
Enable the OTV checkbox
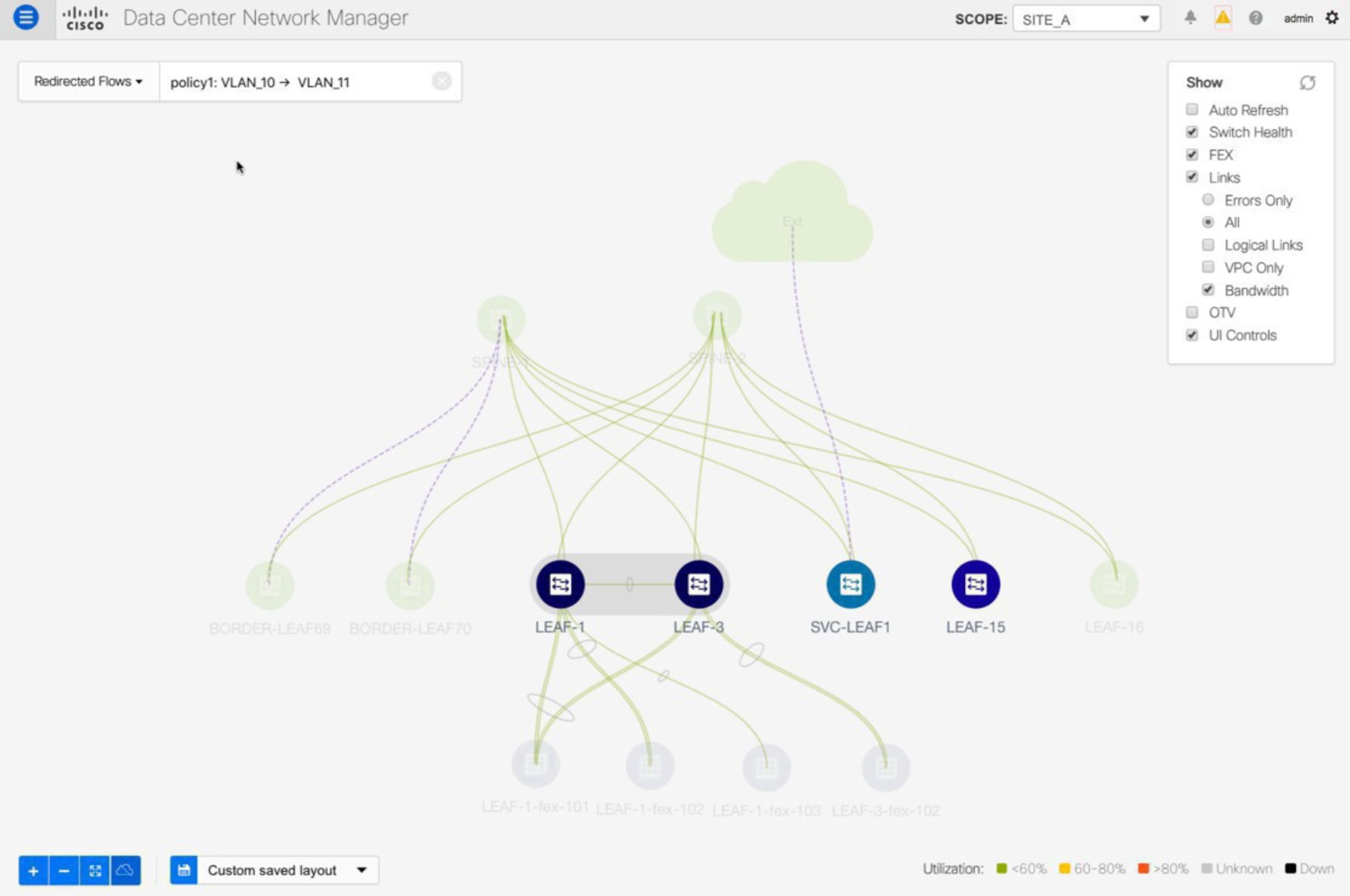click(1192, 313)
